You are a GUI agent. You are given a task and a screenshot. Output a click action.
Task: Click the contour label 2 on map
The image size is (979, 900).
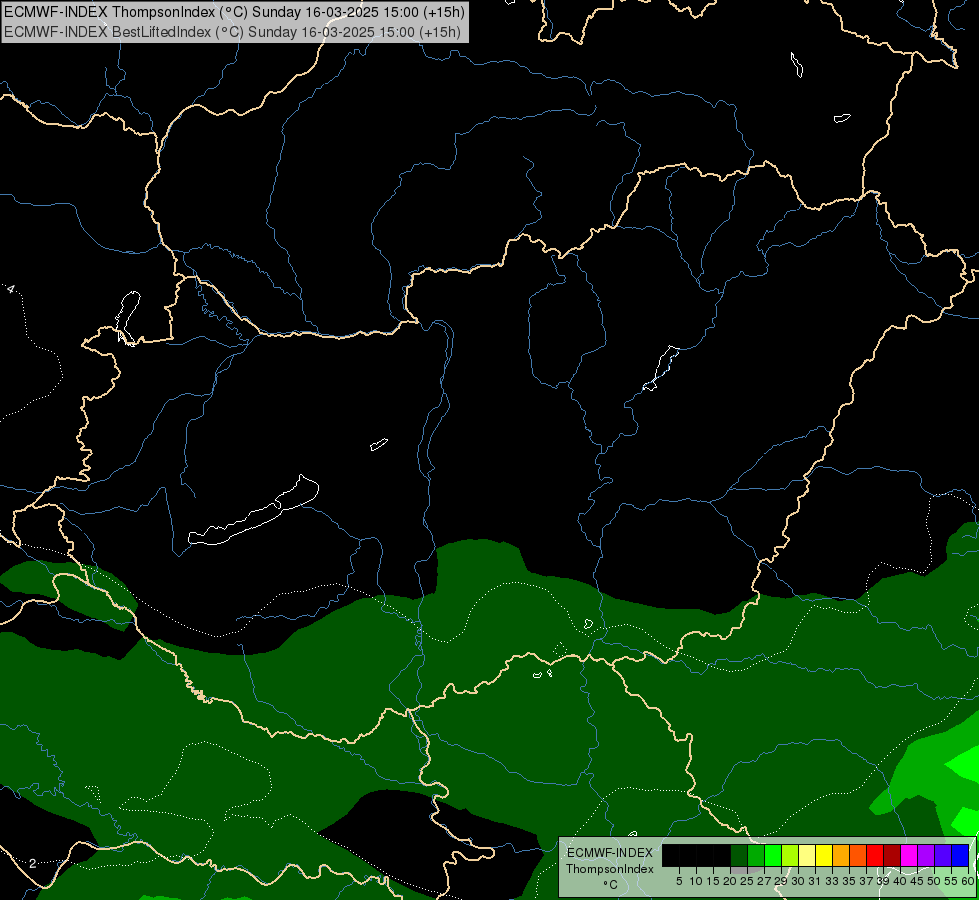click(32, 864)
